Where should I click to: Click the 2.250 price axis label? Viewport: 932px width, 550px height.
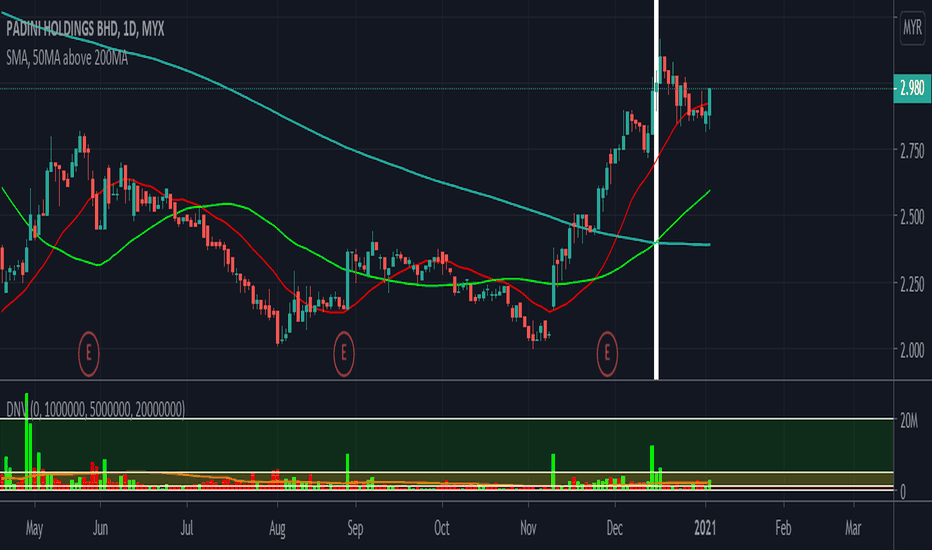(912, 284)
